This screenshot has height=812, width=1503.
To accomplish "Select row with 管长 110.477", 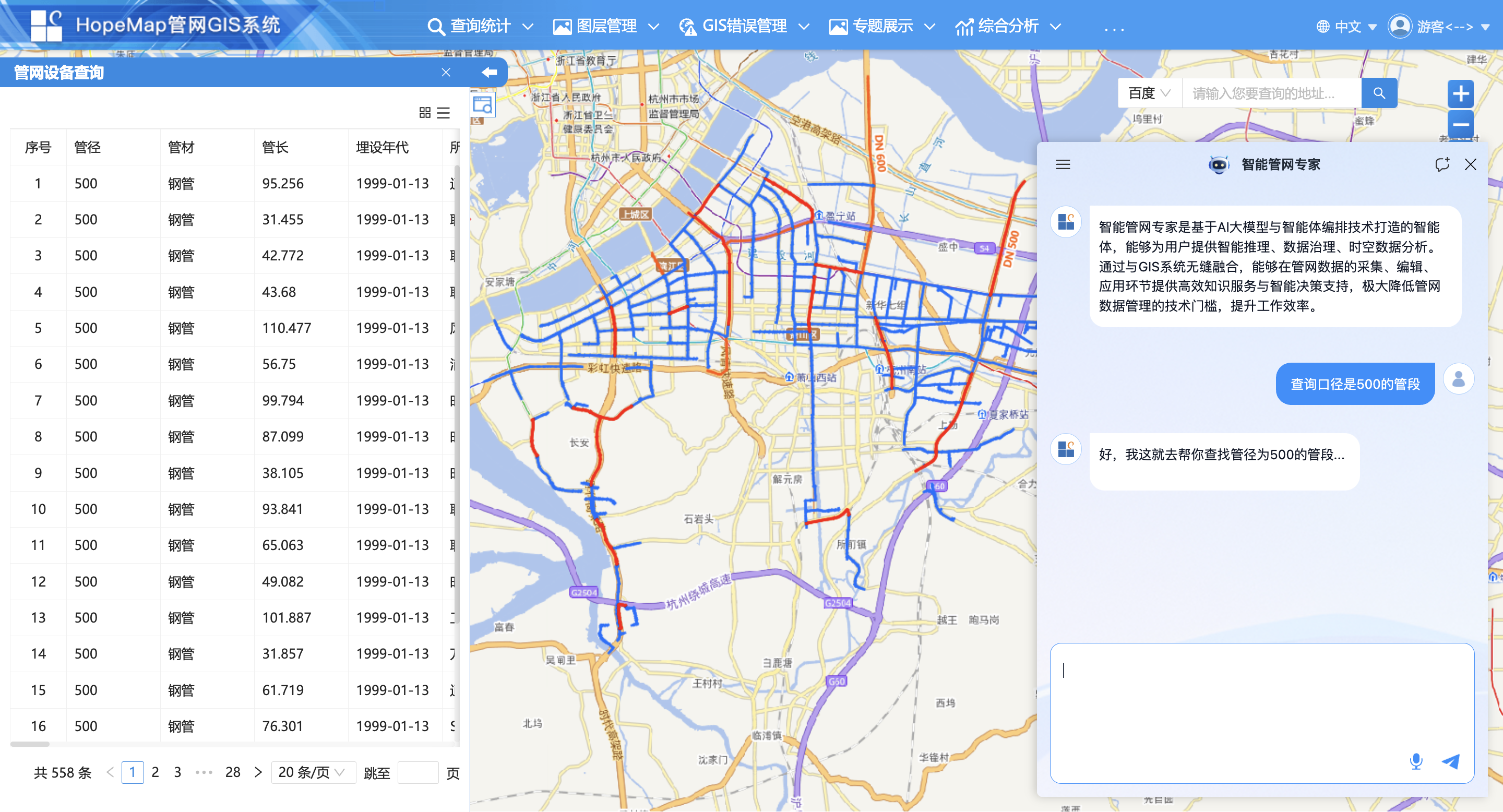I will (234, 328).
